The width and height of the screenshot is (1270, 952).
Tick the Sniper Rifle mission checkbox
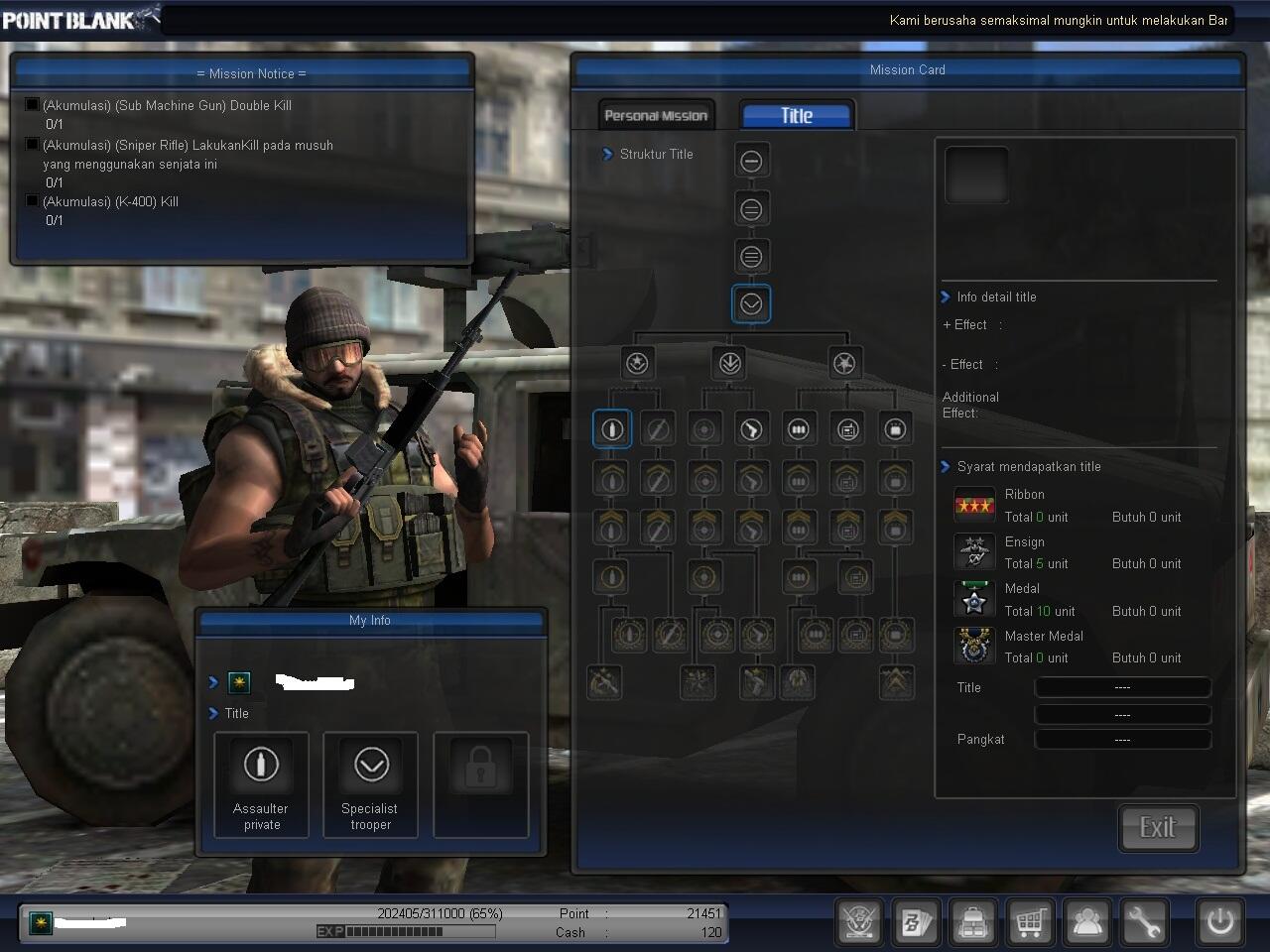point(32,144)
